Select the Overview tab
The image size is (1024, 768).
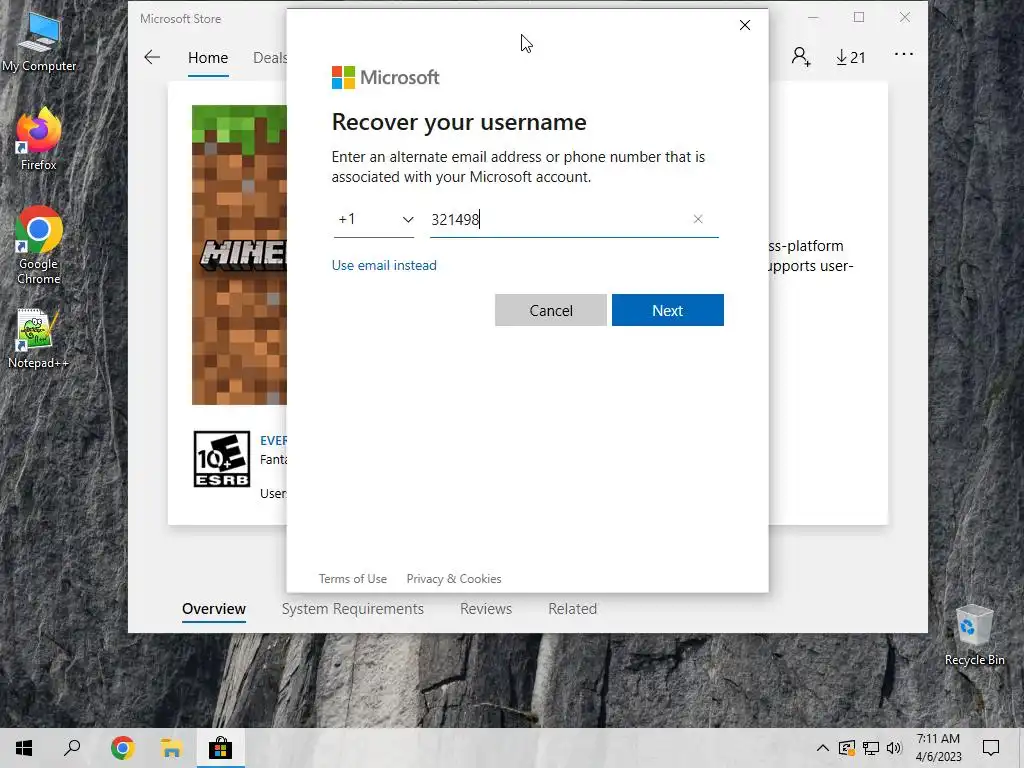214,609
